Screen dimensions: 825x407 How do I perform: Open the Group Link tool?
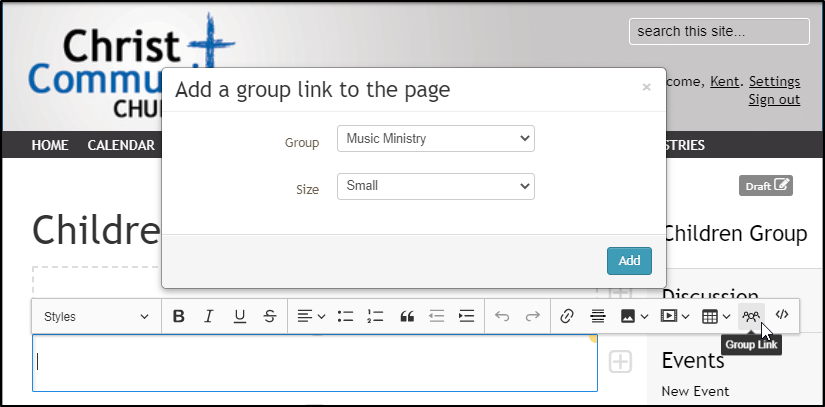pos(751,316)
